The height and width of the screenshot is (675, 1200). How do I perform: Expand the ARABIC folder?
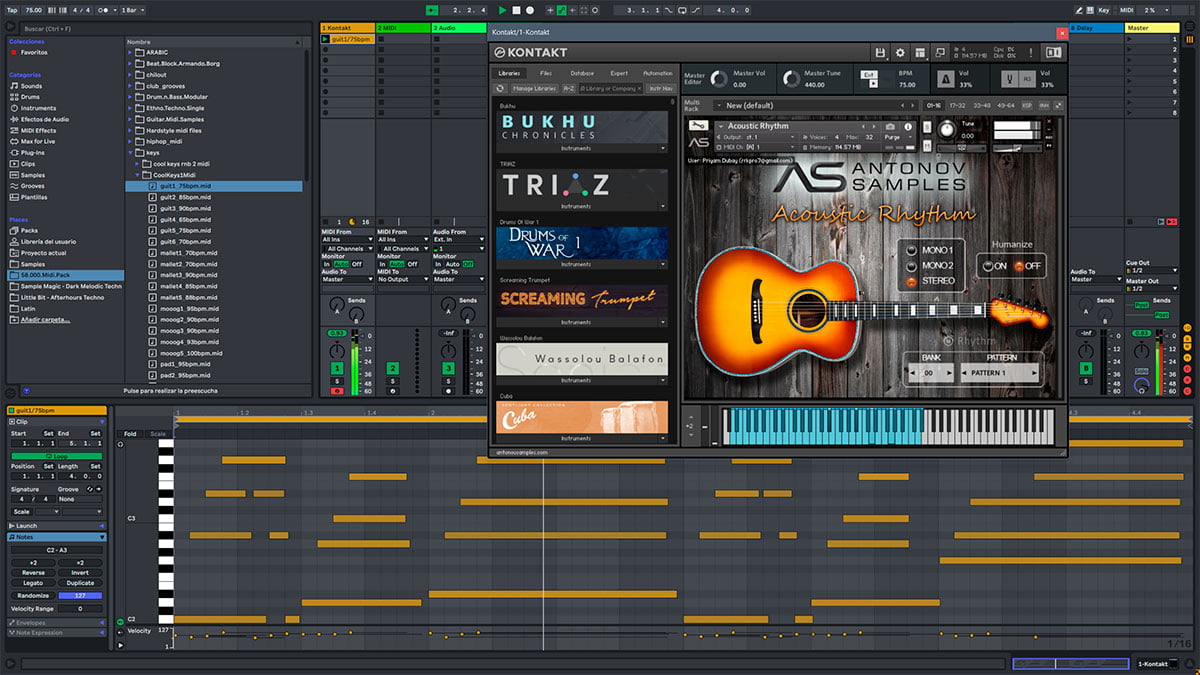click(x=131, y=52)
